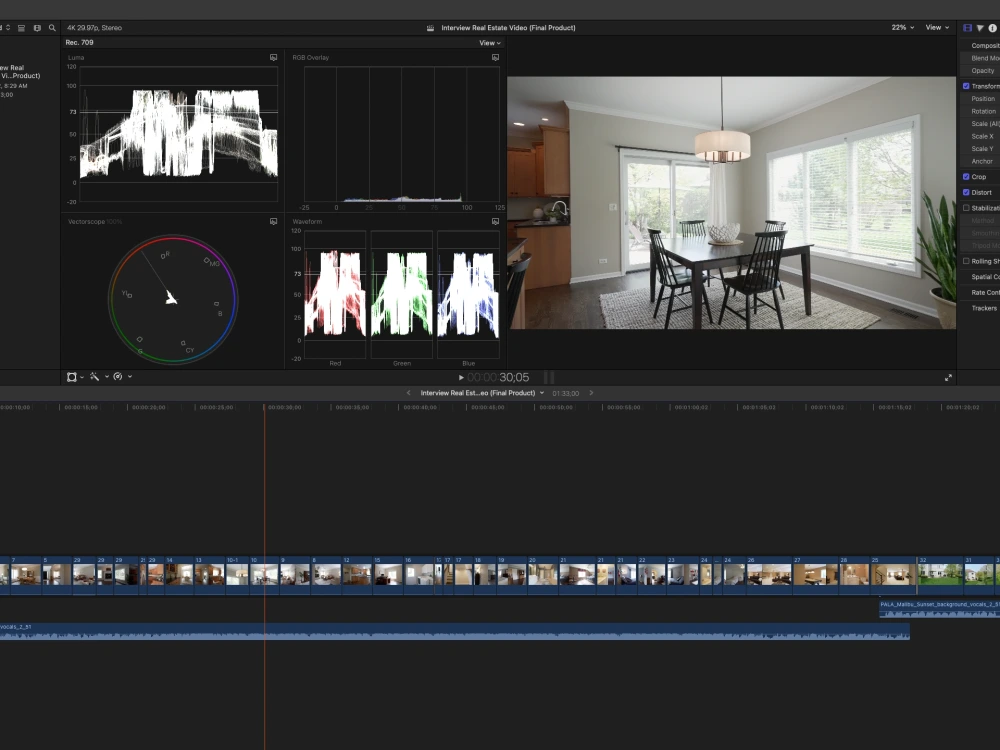
Task: Click the 4K 29.97p, Stereo format label
Action: (x=94, y=28)
